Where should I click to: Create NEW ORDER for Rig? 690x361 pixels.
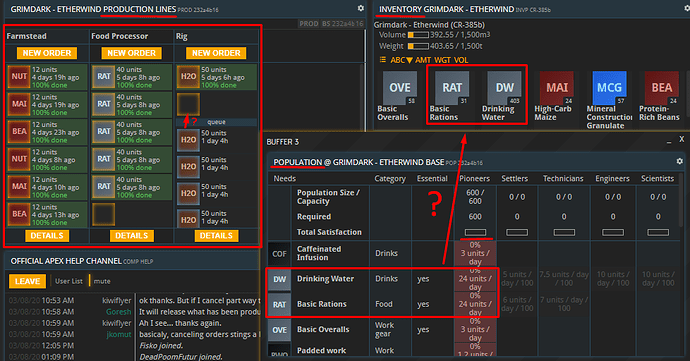point(216,53)
